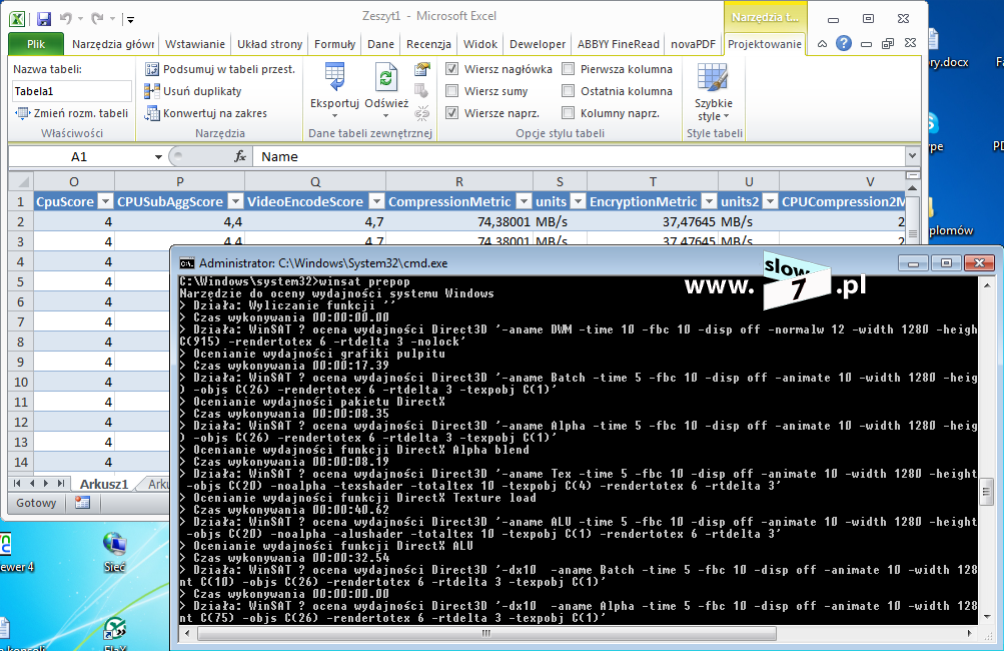Image resolution: width=1004 pixels, height=651 pixels.
Task: Click the Nazwa tabeli input field
Action: tap(71, 91)
